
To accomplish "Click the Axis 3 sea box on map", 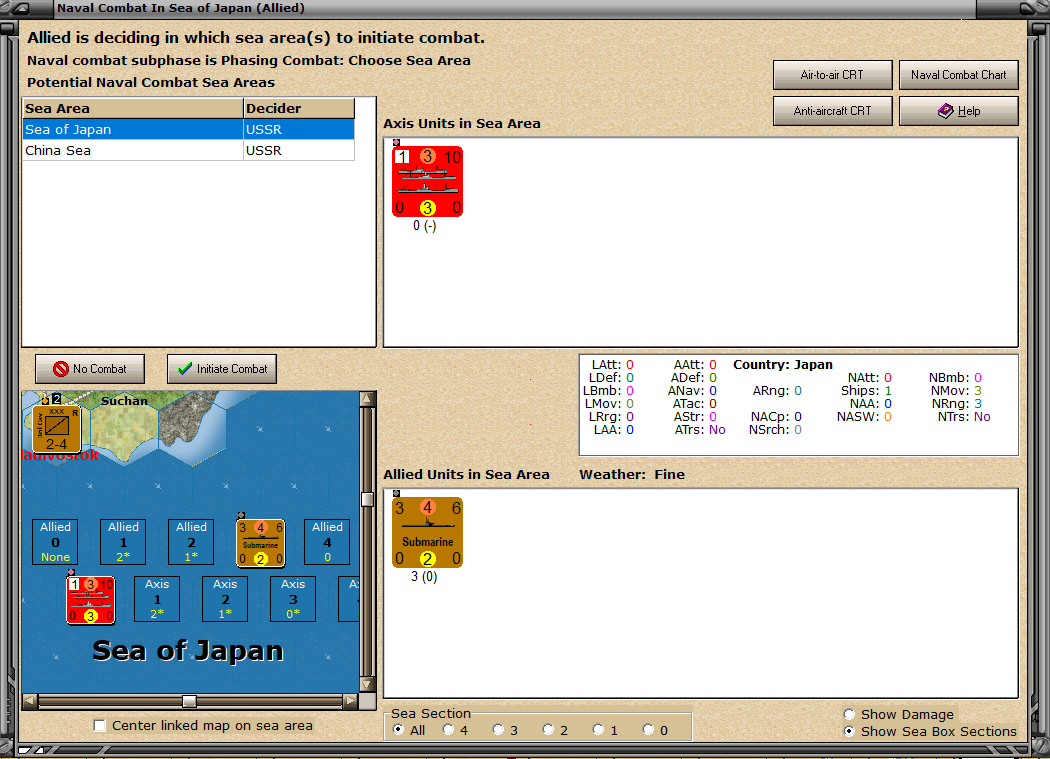I will (293, 599).
